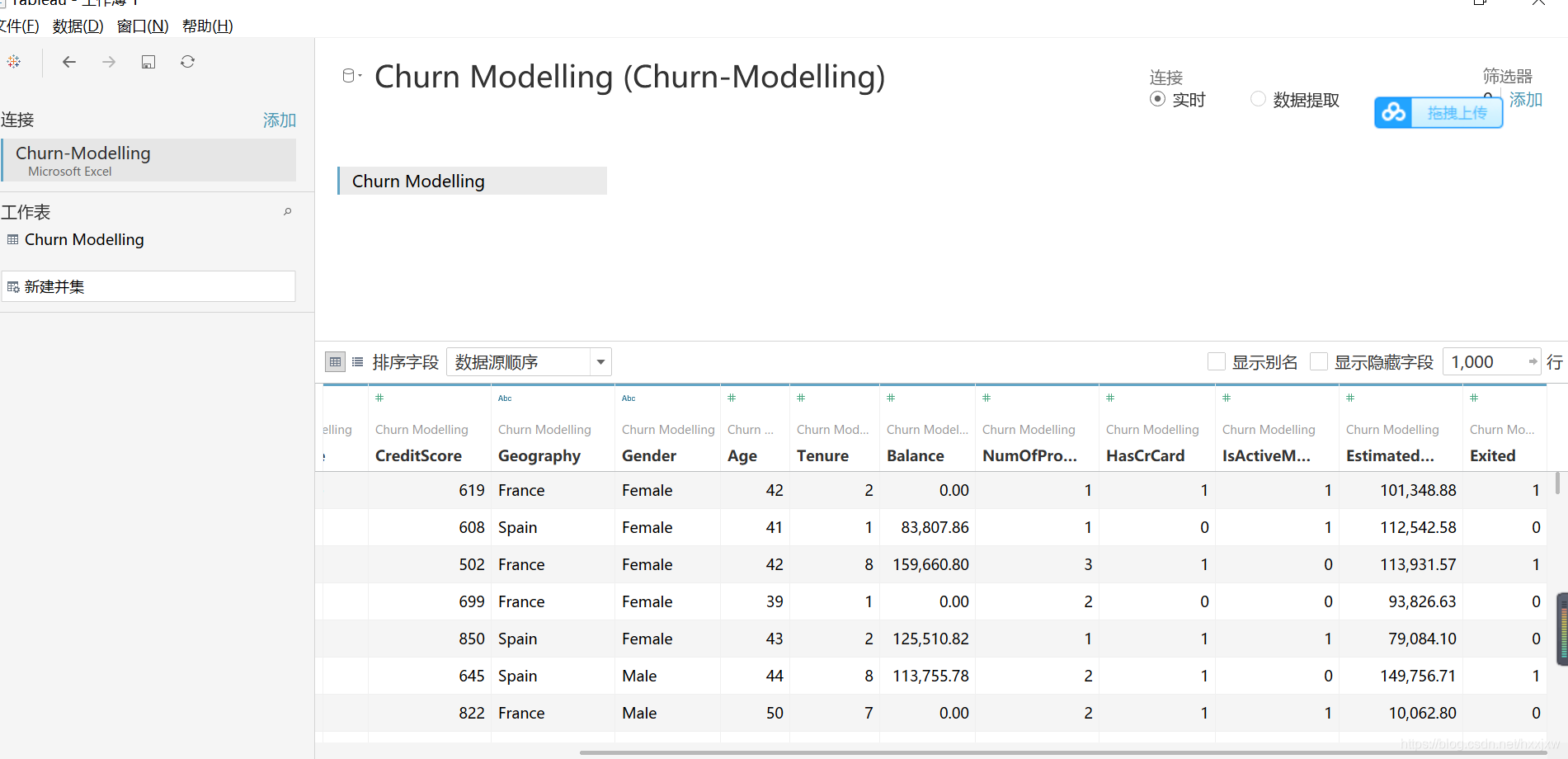Go back with the left arrow icon
The image size is (1568, 759).
pos(69,62)
